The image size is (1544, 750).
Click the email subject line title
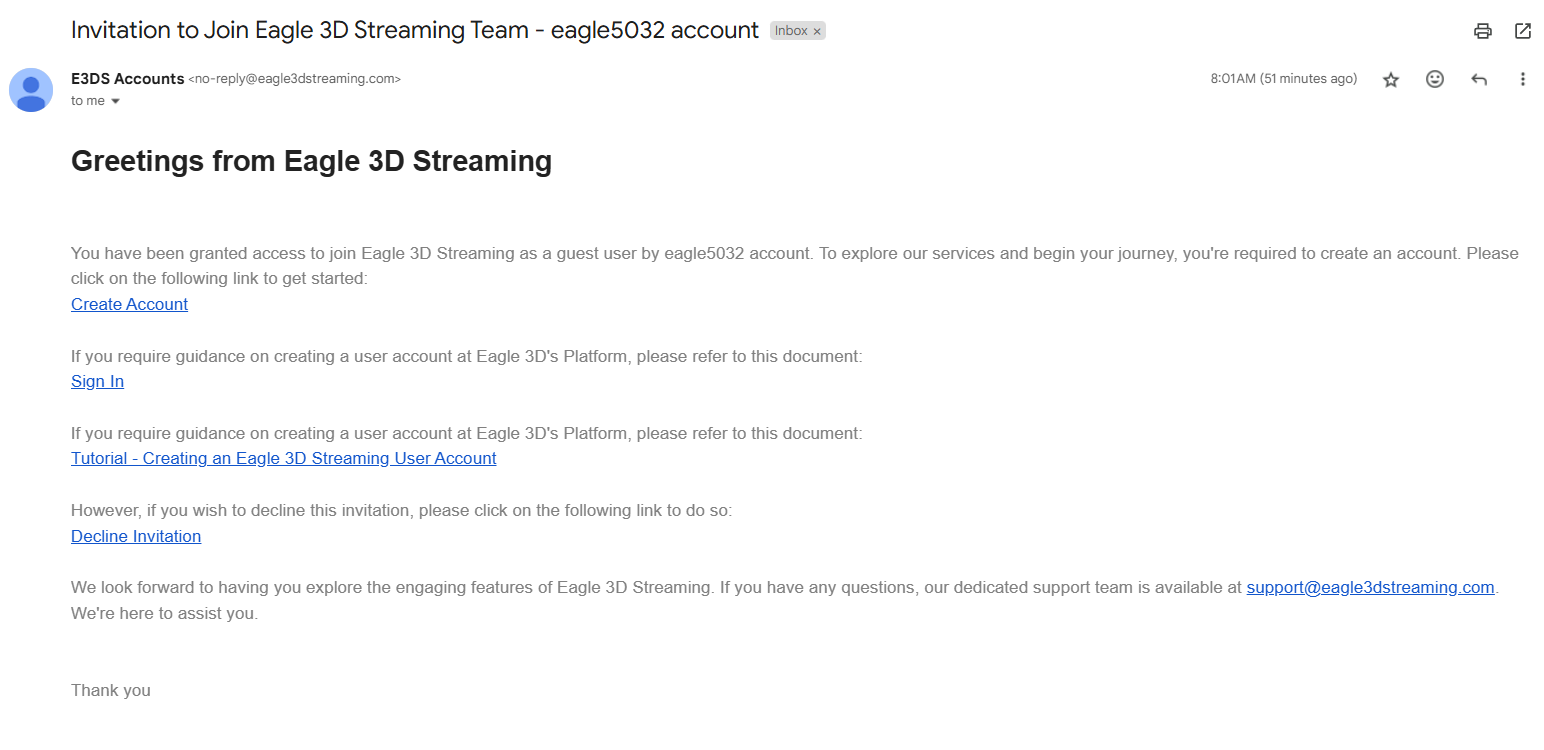[x=414, y=30]
